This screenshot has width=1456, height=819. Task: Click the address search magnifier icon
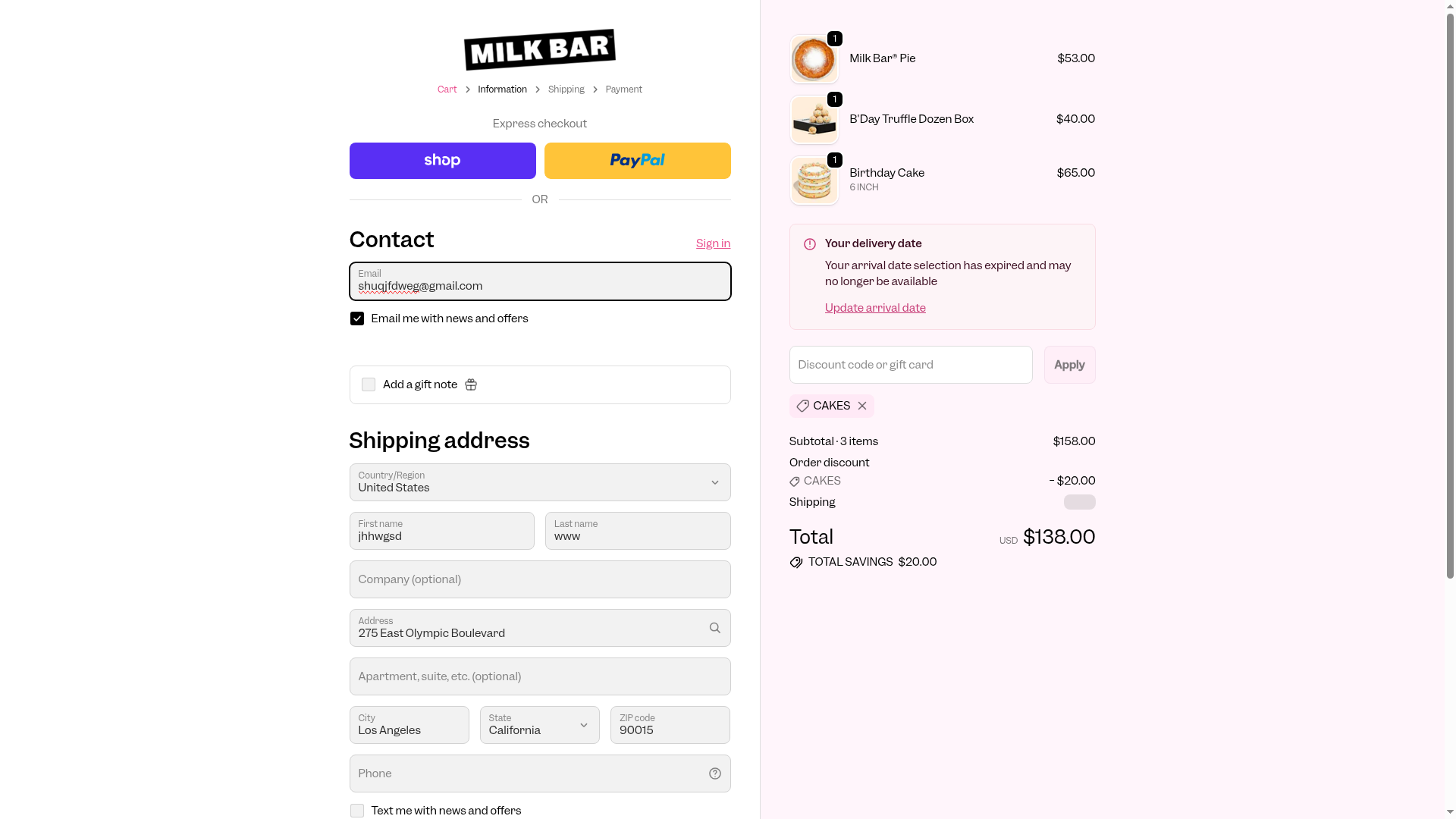coord(714,628)
